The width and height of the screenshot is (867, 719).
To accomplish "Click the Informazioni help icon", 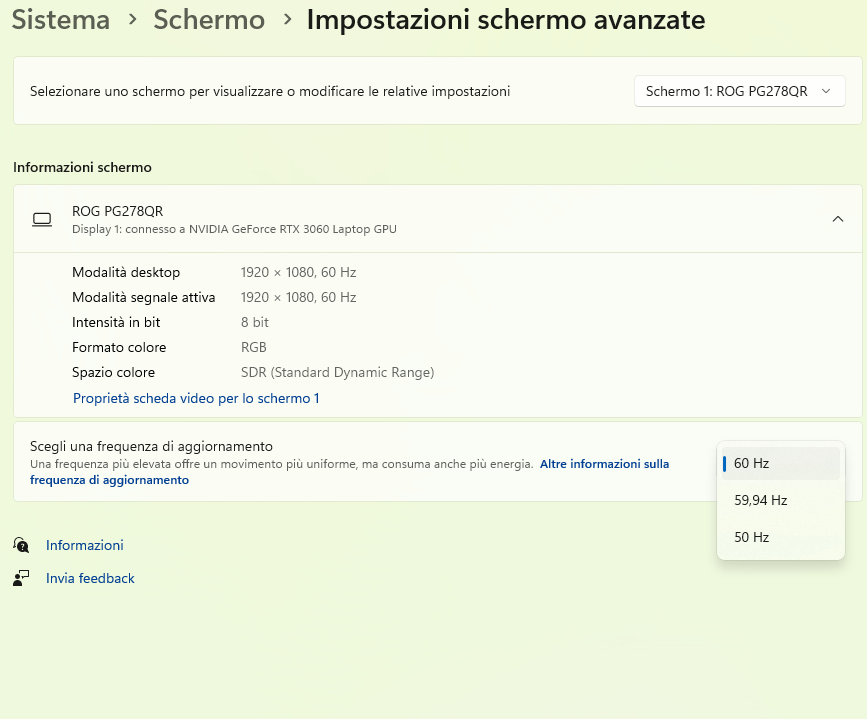I will point(21,545).
